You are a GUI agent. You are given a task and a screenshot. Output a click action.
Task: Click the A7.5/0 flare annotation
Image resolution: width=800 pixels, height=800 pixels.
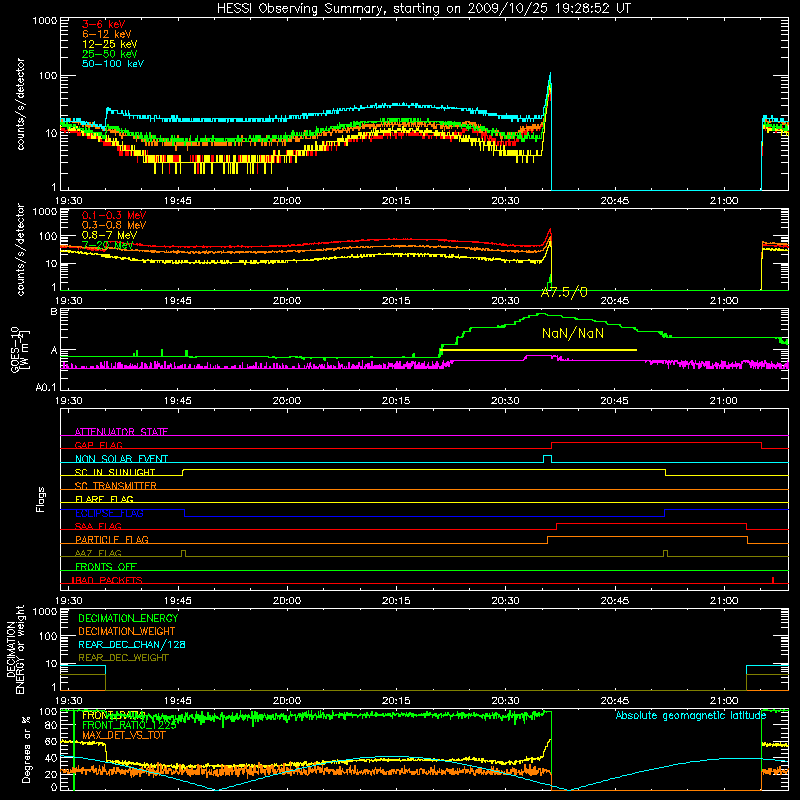(564, 292)
